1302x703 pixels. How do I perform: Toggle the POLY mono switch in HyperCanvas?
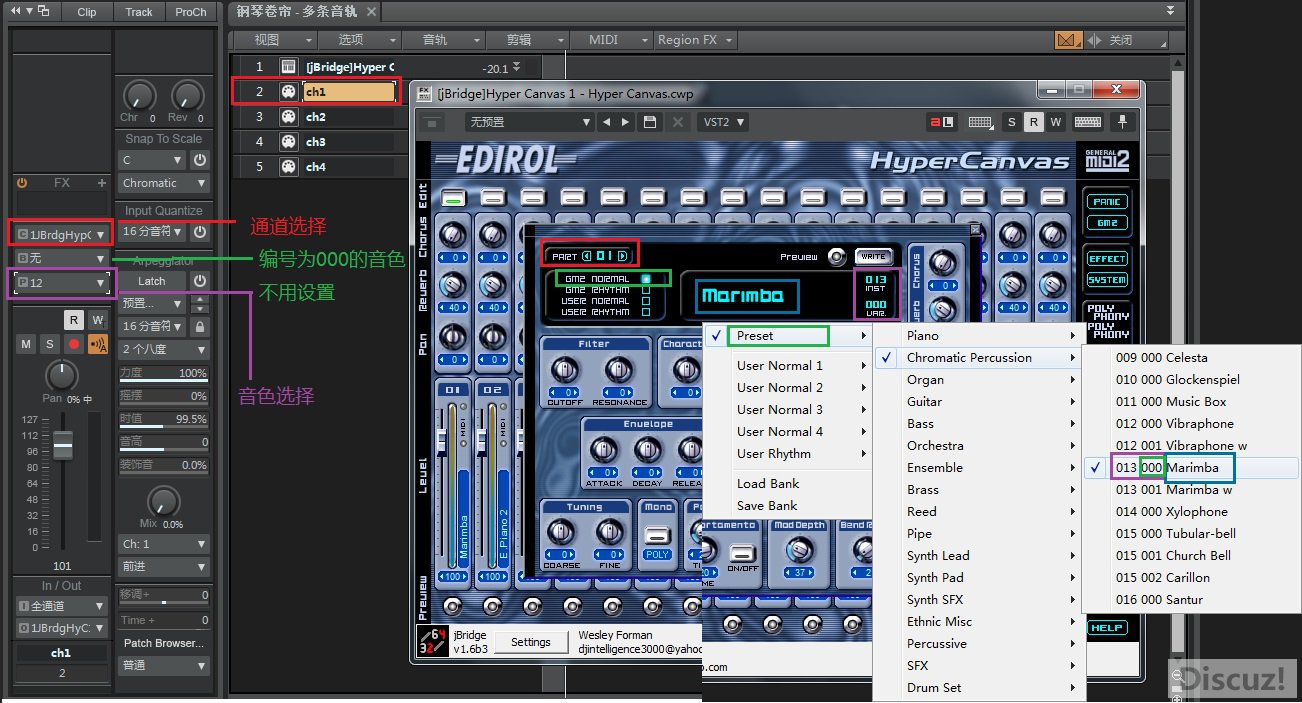pyautogui.click(x=657, y=537)
